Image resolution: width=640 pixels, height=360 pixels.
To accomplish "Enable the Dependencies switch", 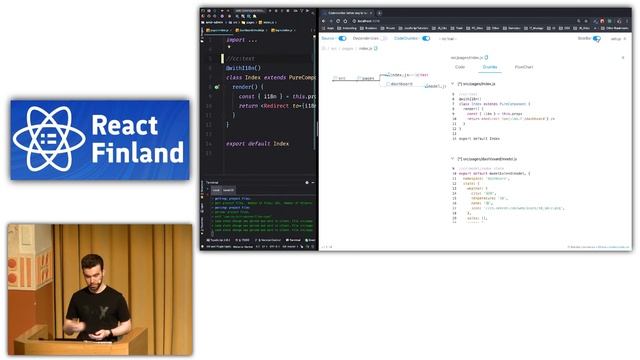I will [x=384, y=38].
